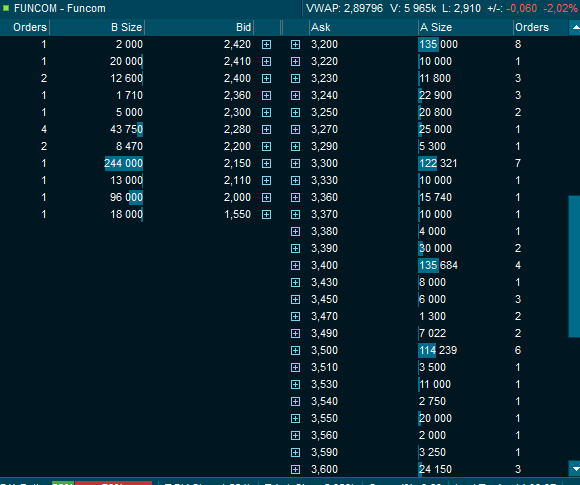
Task: Select the 135 000 ask size cell
Action: pyautogui.click(x=438, y=44)
